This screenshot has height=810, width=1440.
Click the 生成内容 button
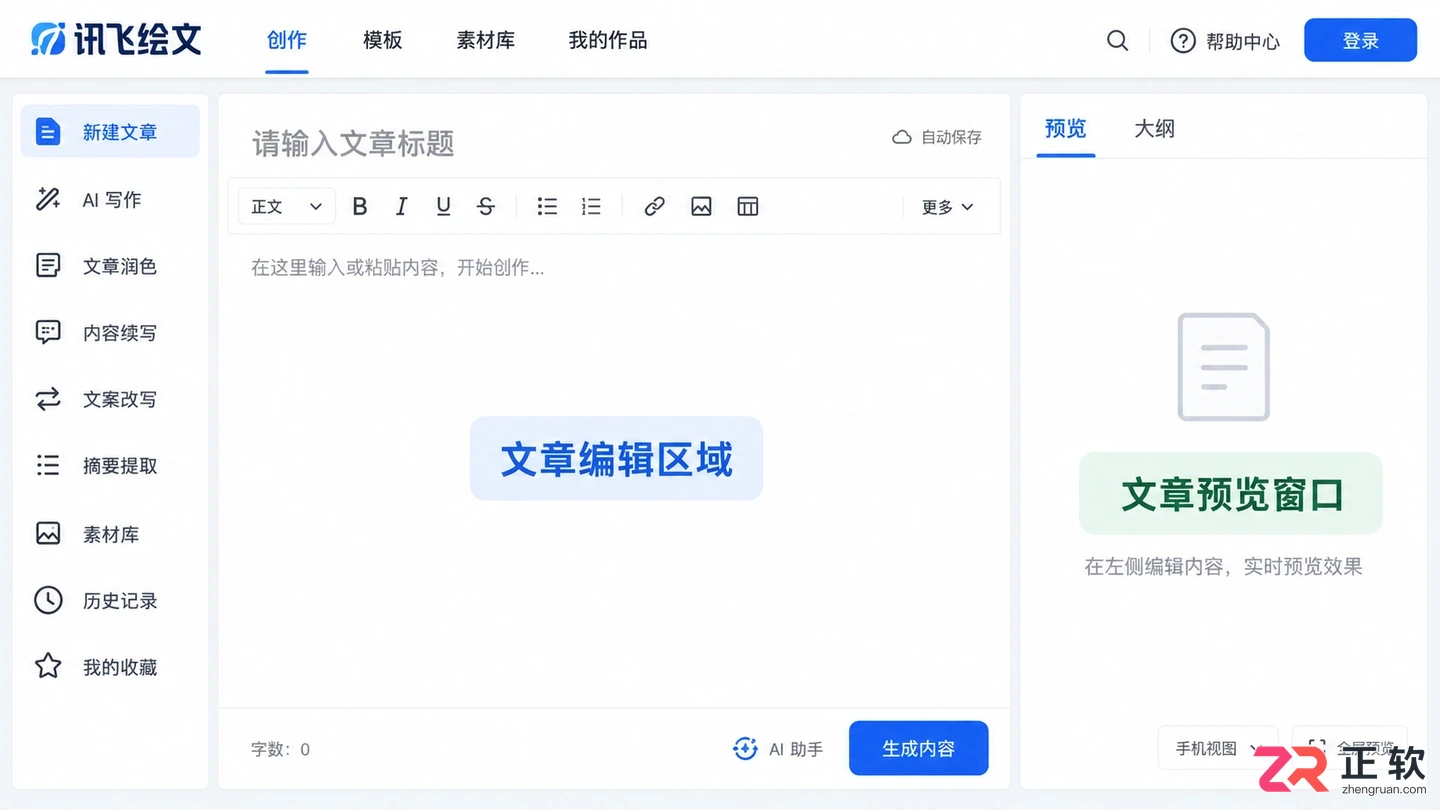(x=918, y=748)
